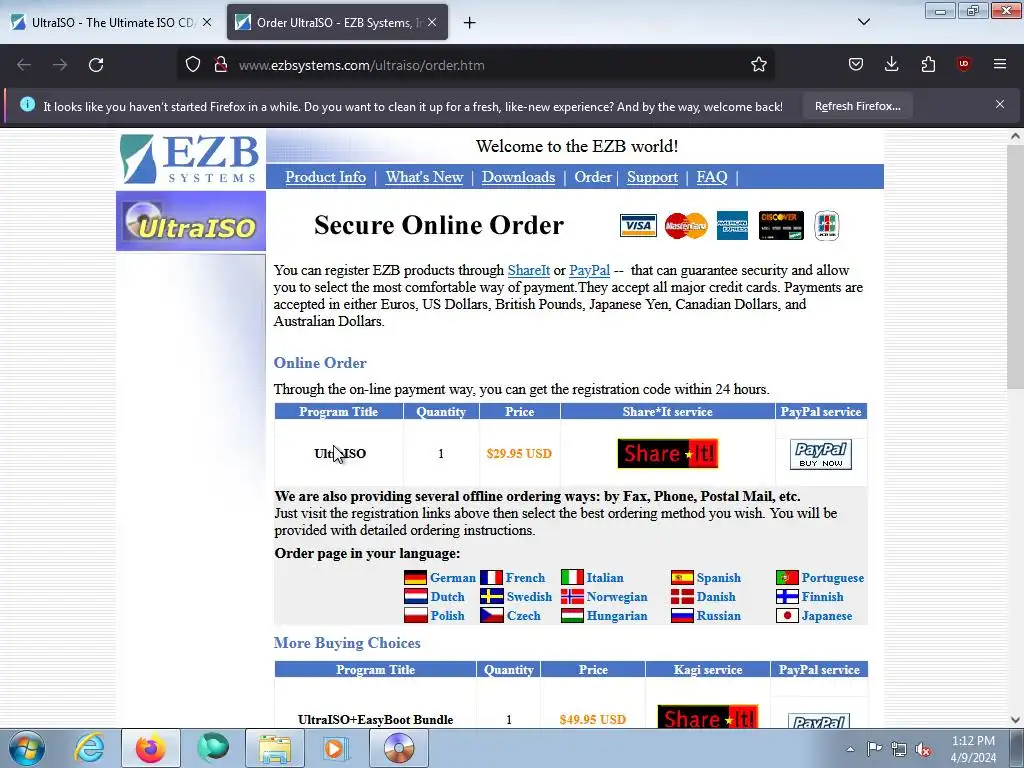
Task: Open the Norwegian order page
Action: pyautogui.click(x=616, y=597)
